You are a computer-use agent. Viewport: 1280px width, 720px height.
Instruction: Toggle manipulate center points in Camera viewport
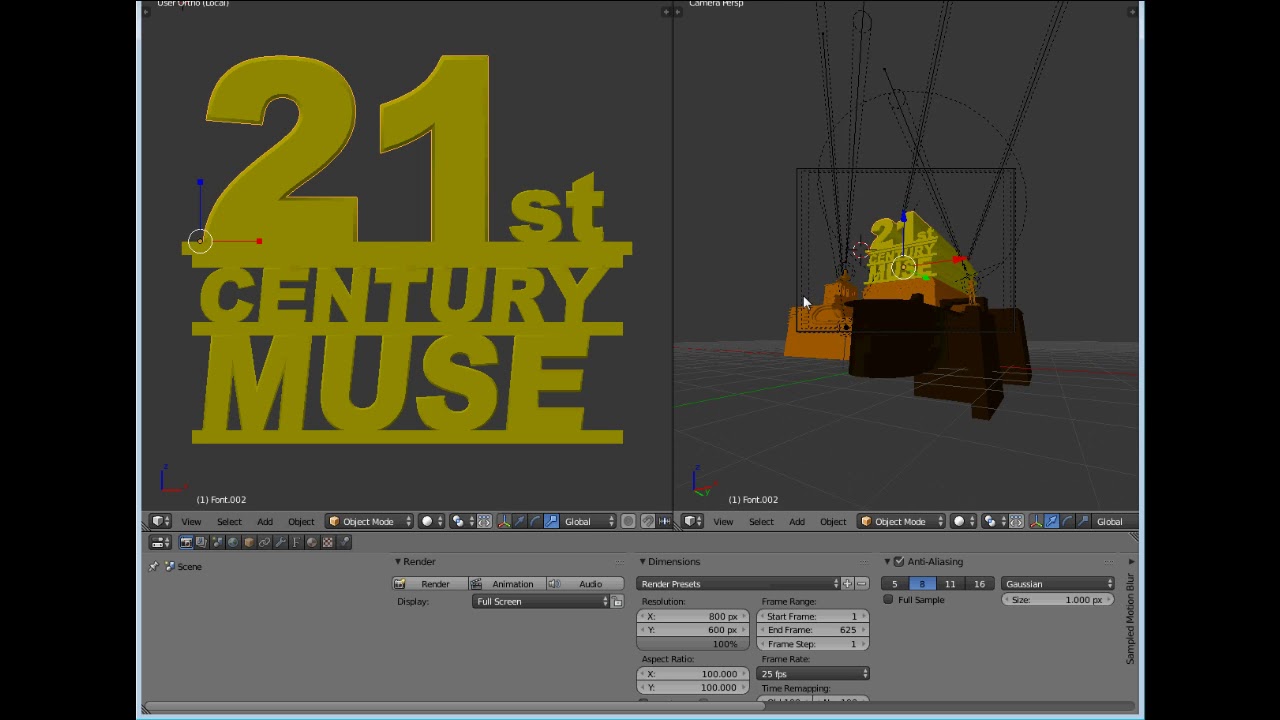pos(1016,521)
